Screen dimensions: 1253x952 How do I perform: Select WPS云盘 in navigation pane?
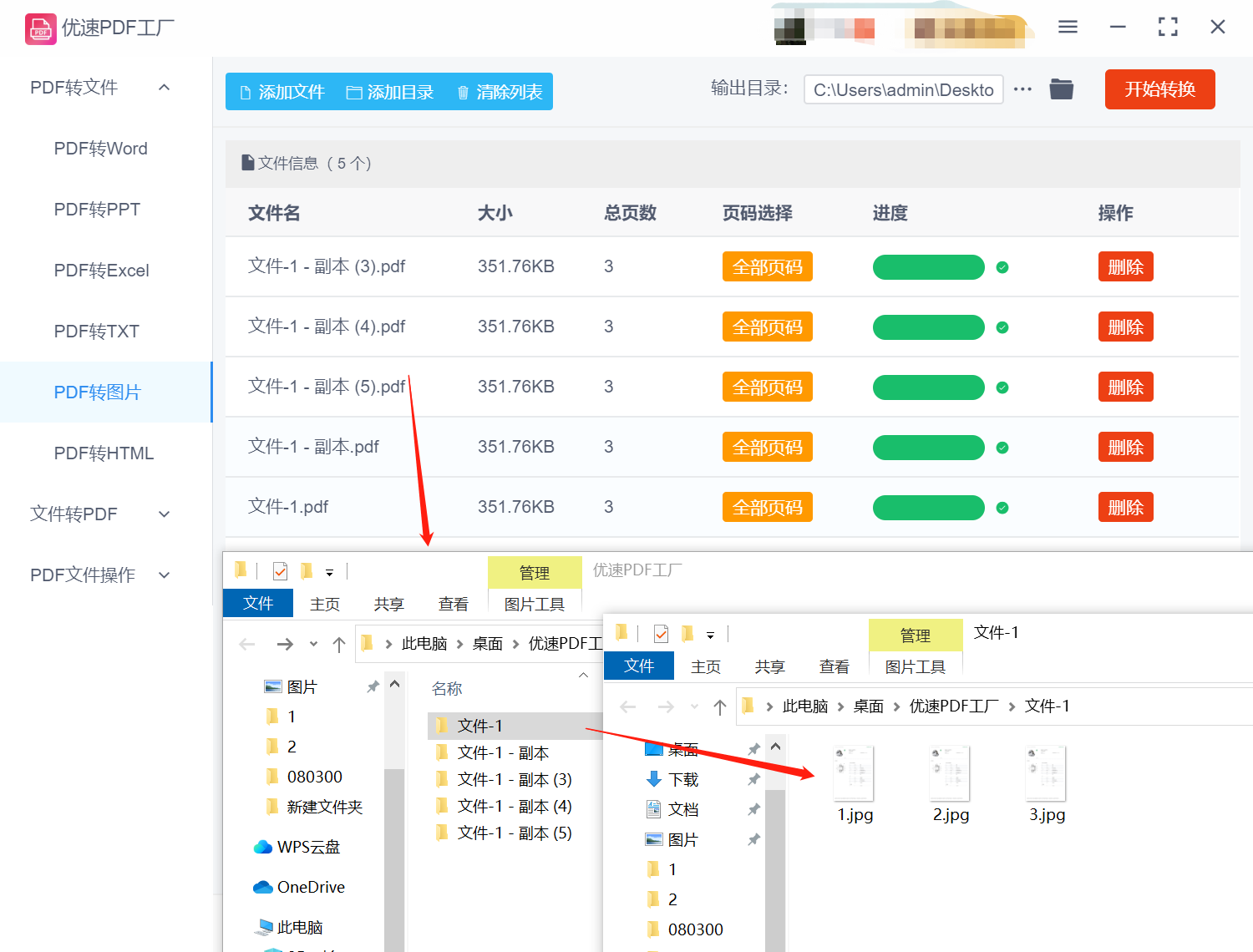coord(297,847)
